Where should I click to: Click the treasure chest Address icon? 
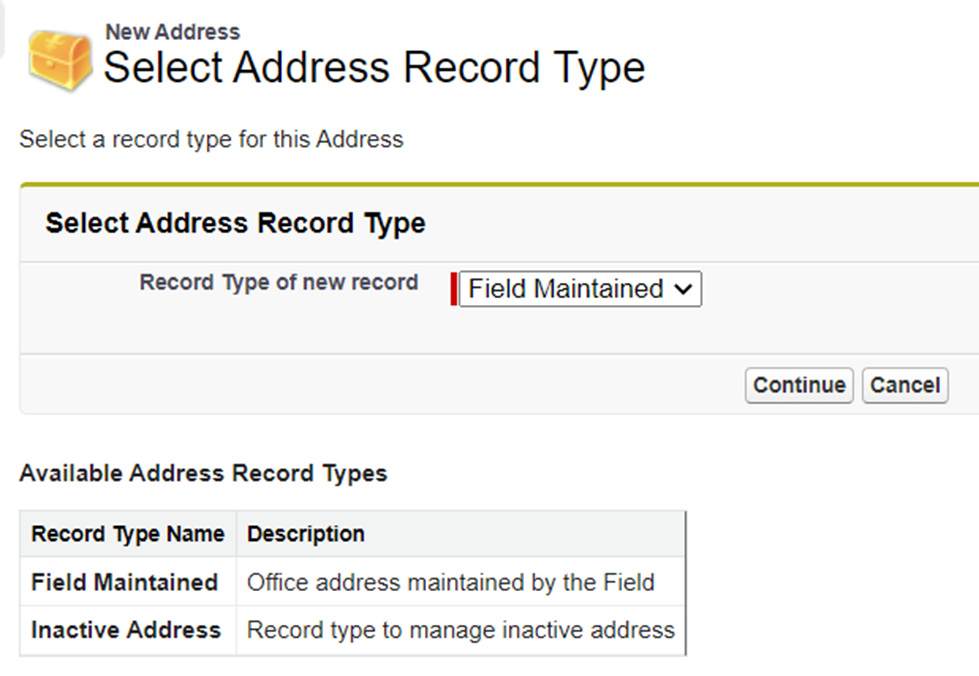(x=60, y=61)
